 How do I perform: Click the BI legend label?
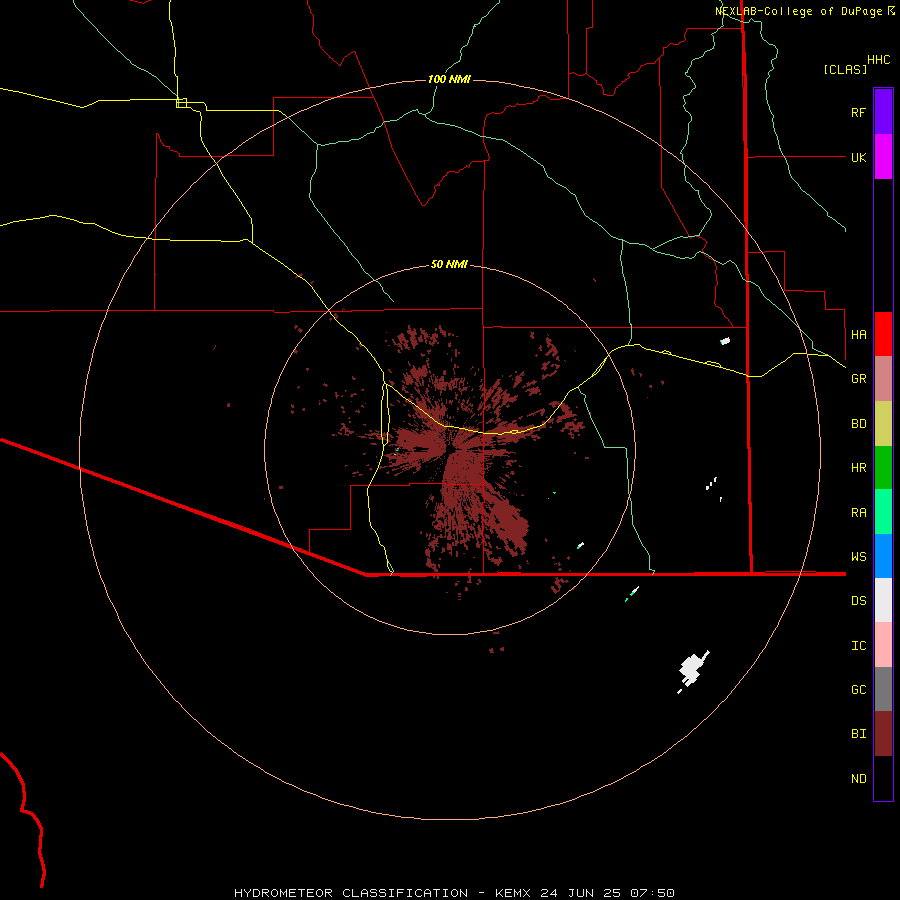[x=858, y=734]
